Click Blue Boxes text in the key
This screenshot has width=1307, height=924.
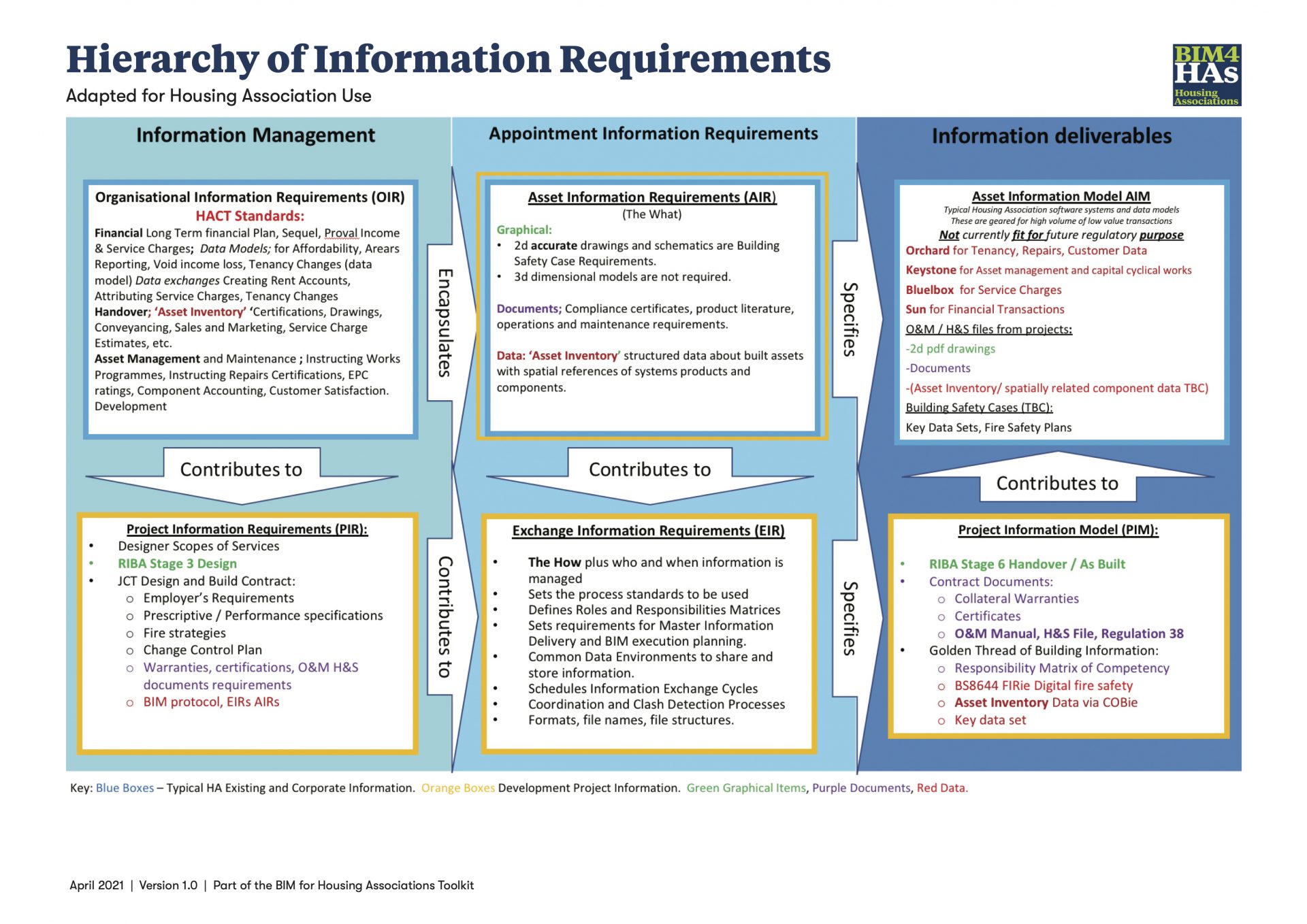tap(125, 788)
